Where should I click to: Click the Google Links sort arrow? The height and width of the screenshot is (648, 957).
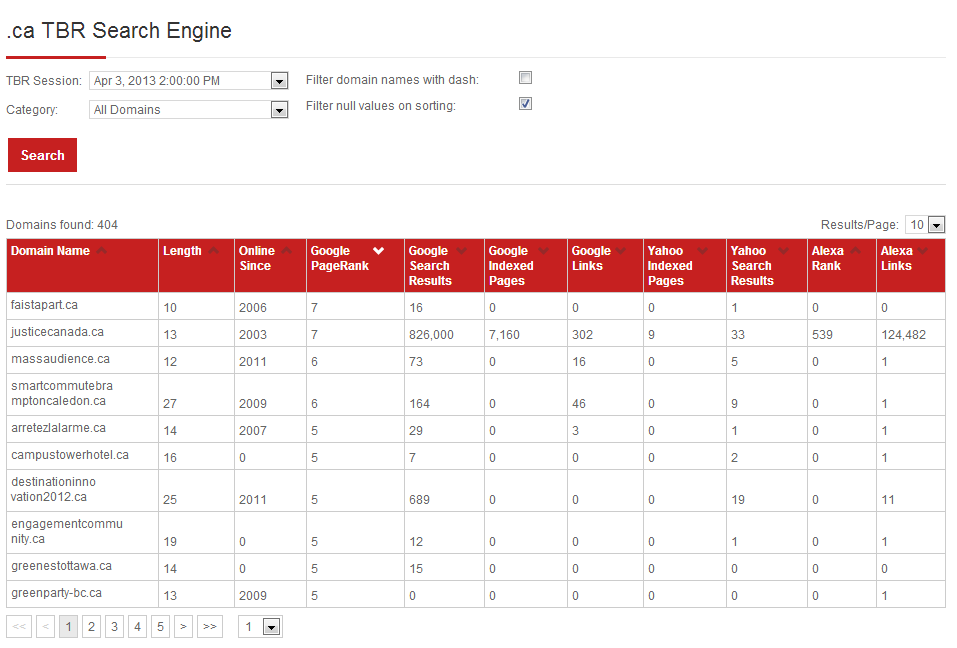[621, 251]
